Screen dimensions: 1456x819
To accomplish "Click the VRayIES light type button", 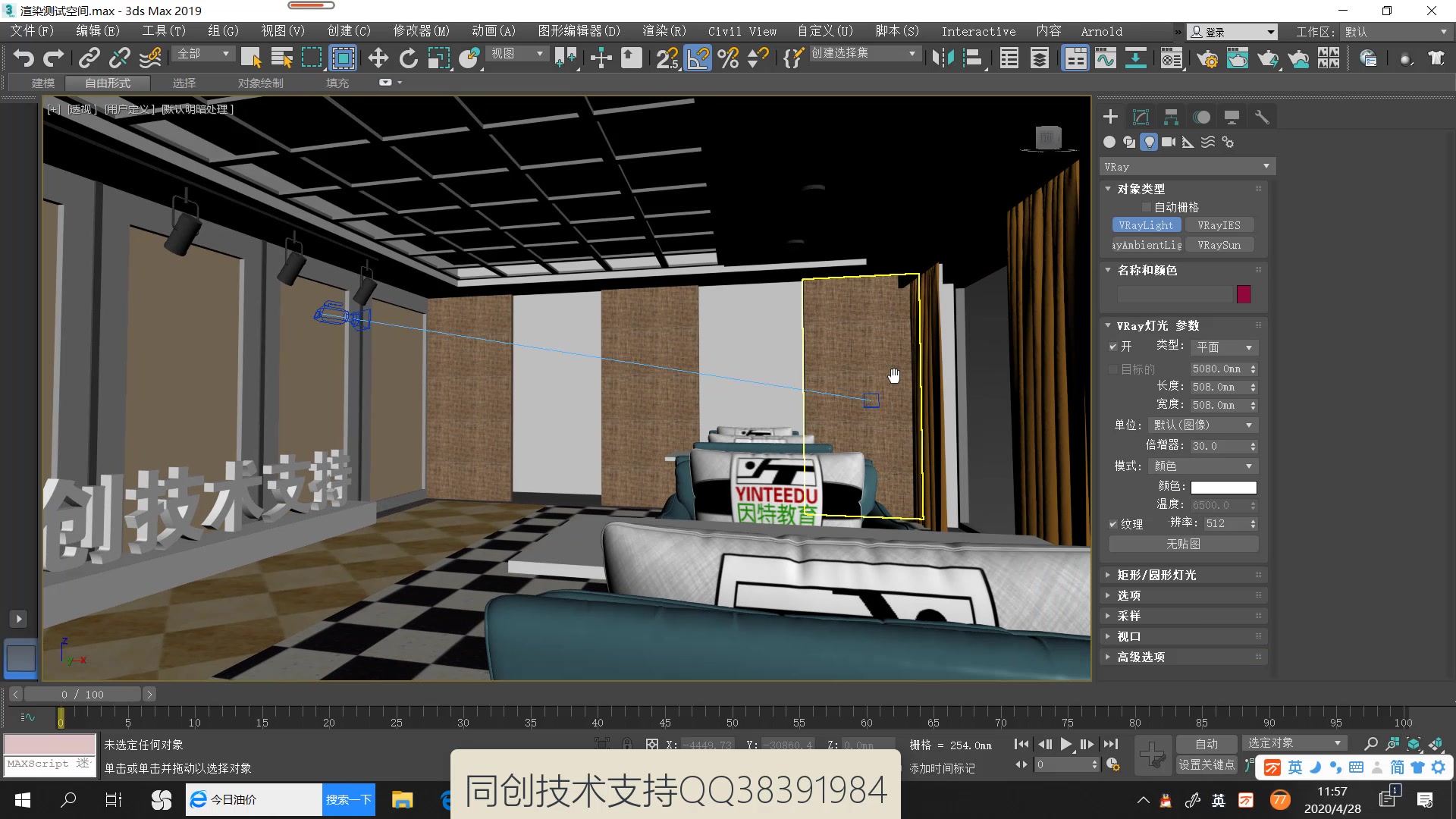I will coord(1219,225).
